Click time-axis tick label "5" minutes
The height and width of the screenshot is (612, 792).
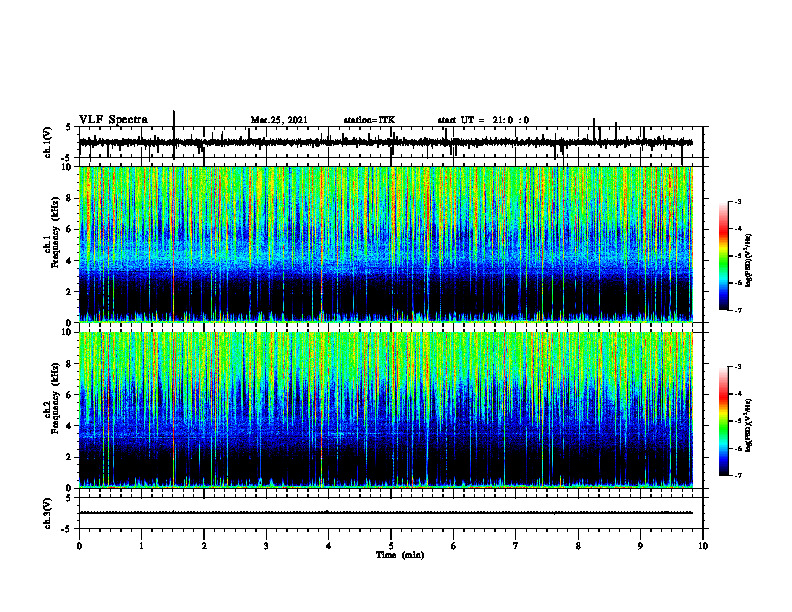[x=391, y=546]
